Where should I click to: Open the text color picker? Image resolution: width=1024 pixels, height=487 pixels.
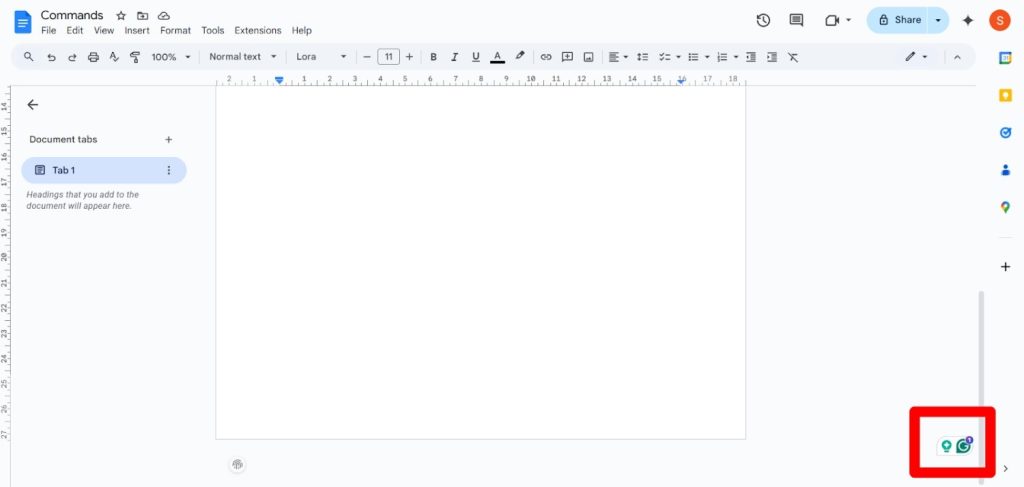497,57
